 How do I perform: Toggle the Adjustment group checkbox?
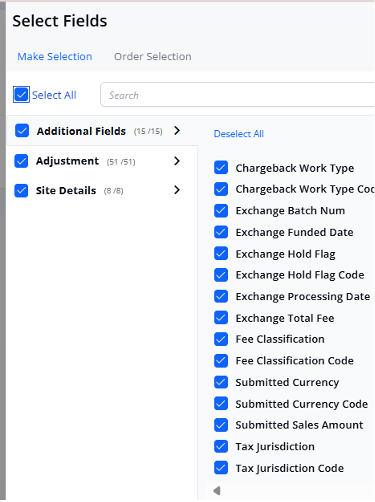[x=21, y=161]
